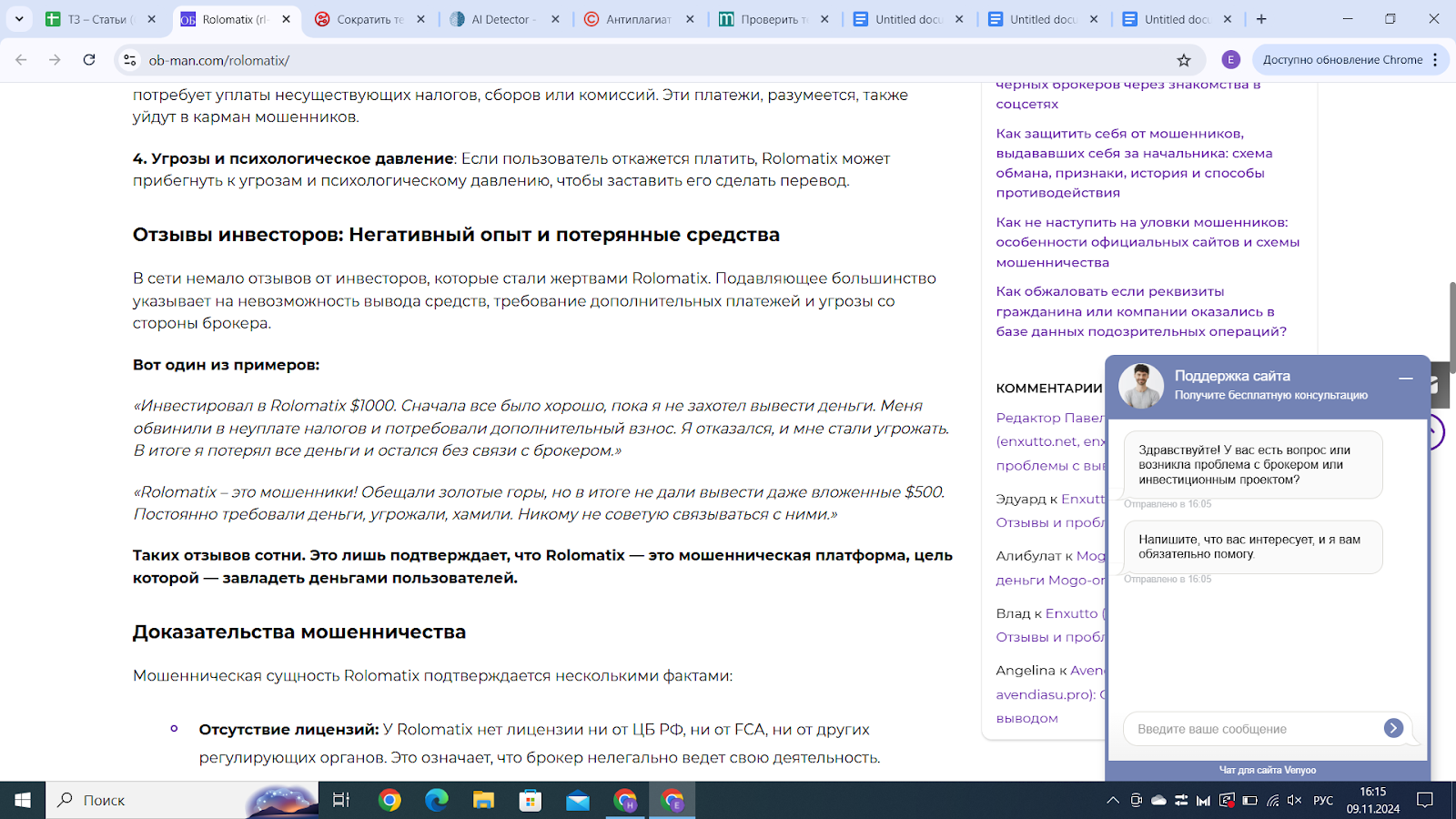Switch to the Антиплагиат tab
The height and width of the screenshot is (819, 1456).
click(x=641, y=19)
